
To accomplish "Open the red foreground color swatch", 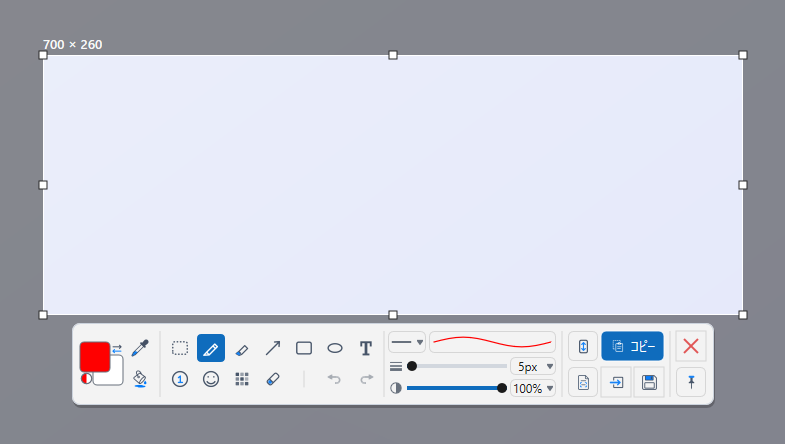I will [x=95, y=357].
